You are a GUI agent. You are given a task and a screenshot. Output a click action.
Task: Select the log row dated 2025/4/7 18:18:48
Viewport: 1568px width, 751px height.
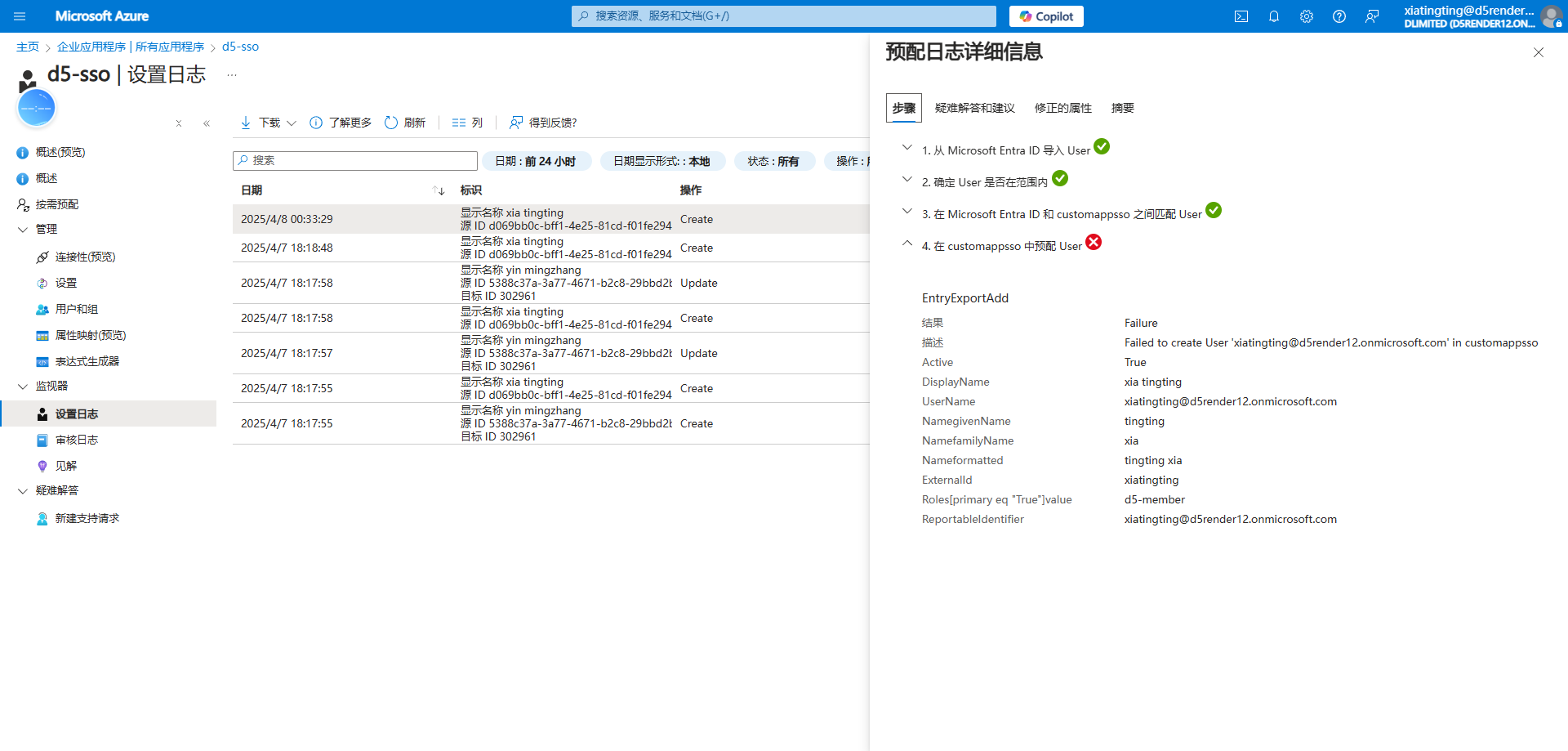[551, 248]
